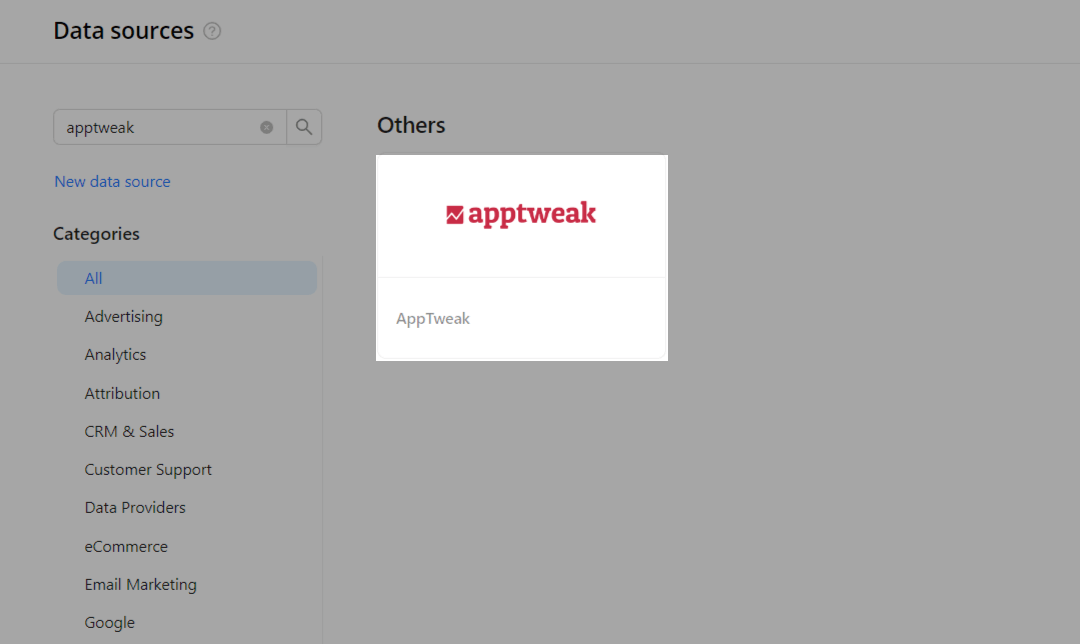Create a New data source

112,181
